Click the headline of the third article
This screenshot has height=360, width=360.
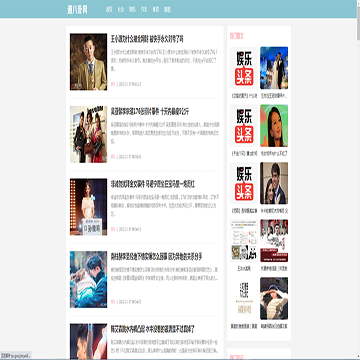[153, 184]
